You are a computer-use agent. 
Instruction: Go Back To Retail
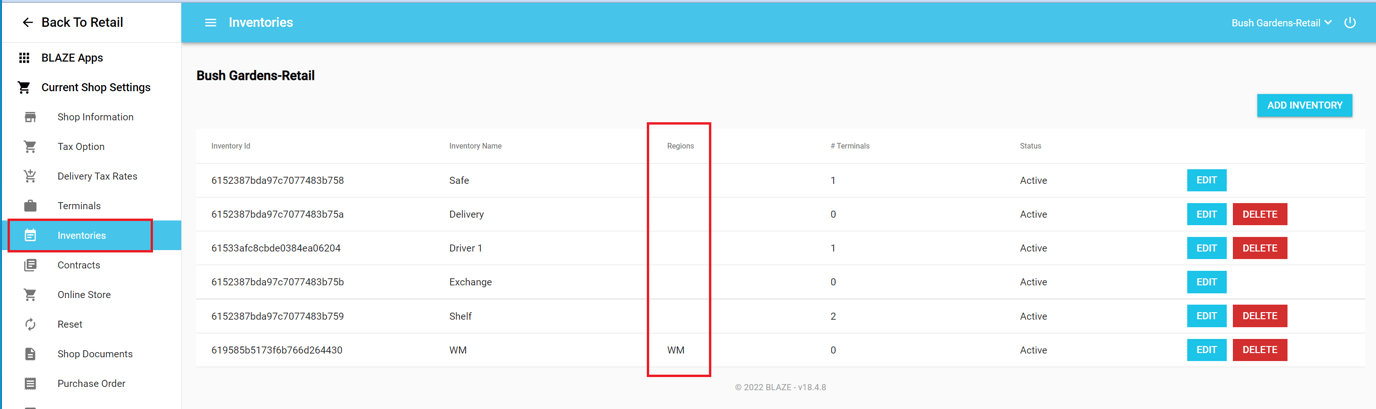coord(82,22)
